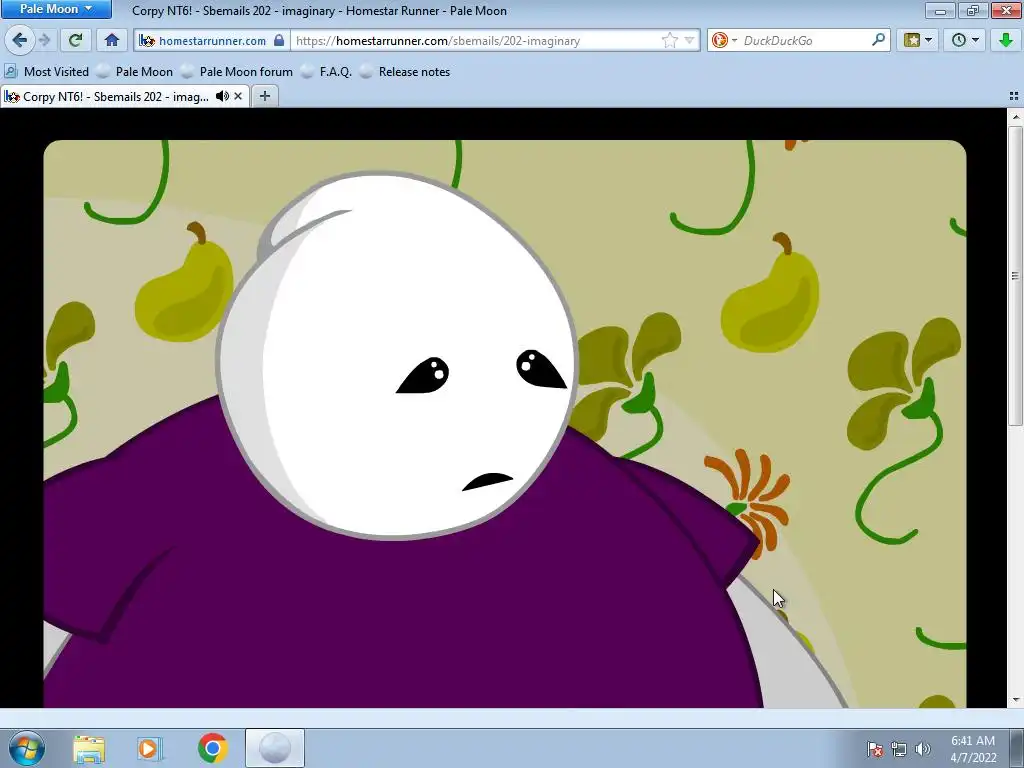
Task: Click the search magnifier icon
Action: [878, 40]
